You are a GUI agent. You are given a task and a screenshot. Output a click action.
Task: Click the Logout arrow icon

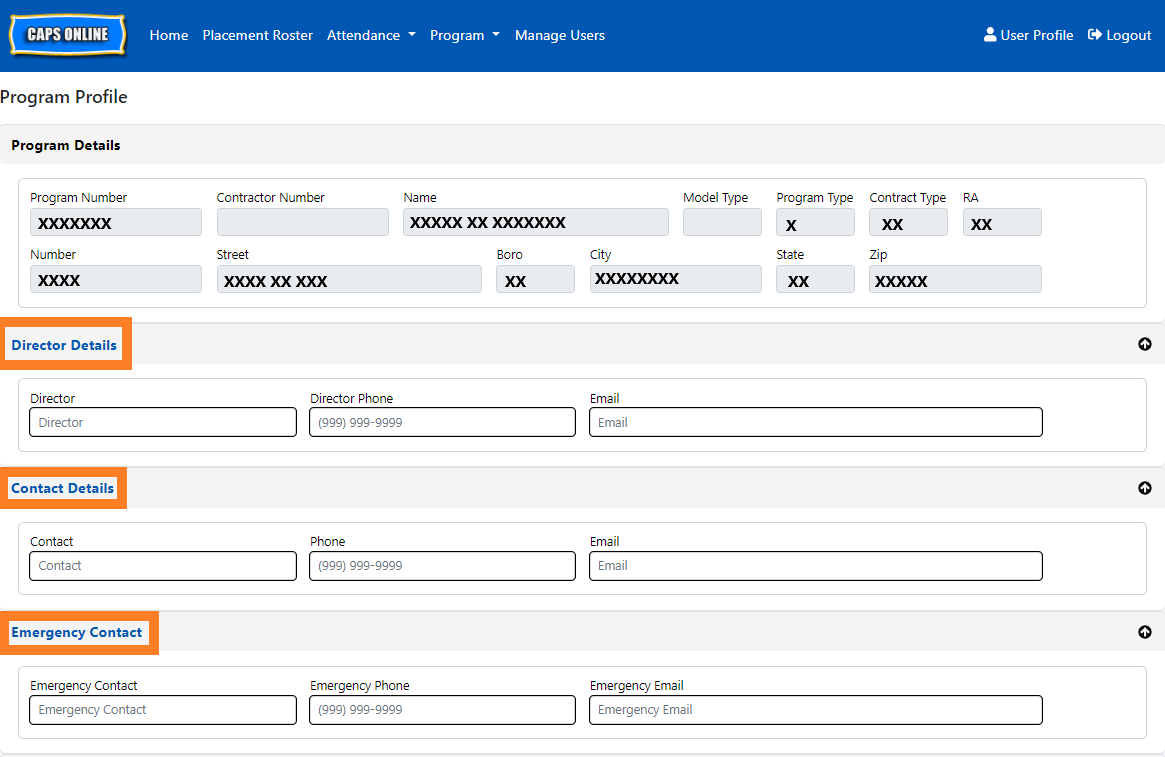coord(1095,35)
